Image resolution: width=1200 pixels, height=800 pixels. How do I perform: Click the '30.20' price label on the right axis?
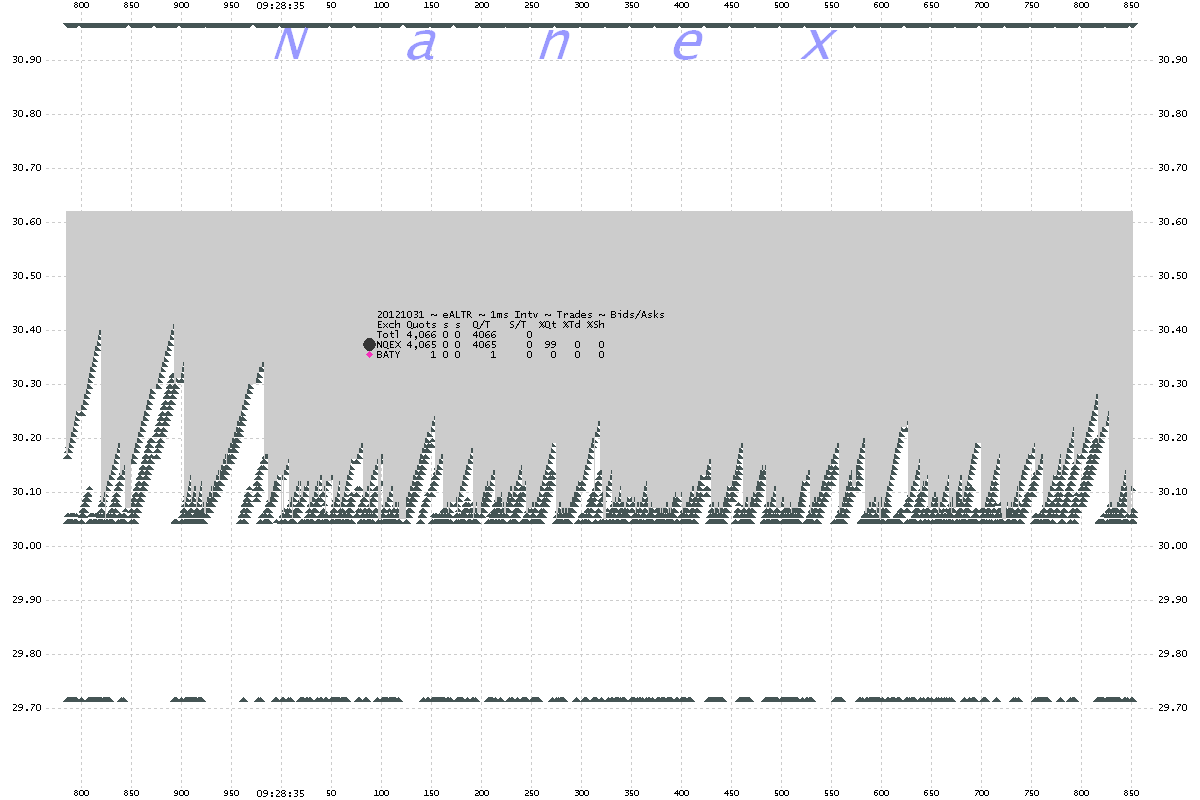pyautogui.click(x=1172, y=438)
